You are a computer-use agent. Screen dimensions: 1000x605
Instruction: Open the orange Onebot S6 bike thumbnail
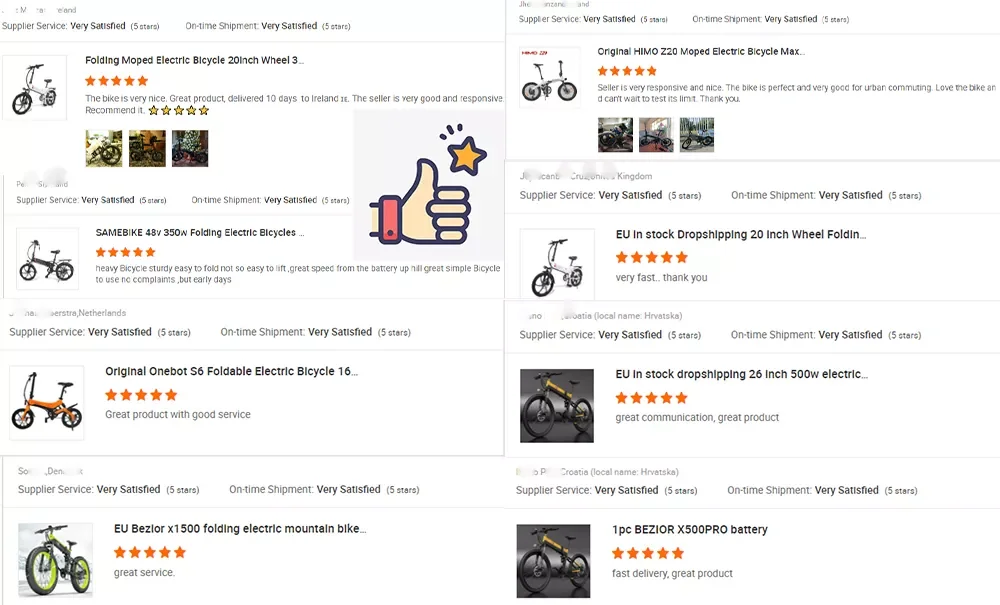47,403
